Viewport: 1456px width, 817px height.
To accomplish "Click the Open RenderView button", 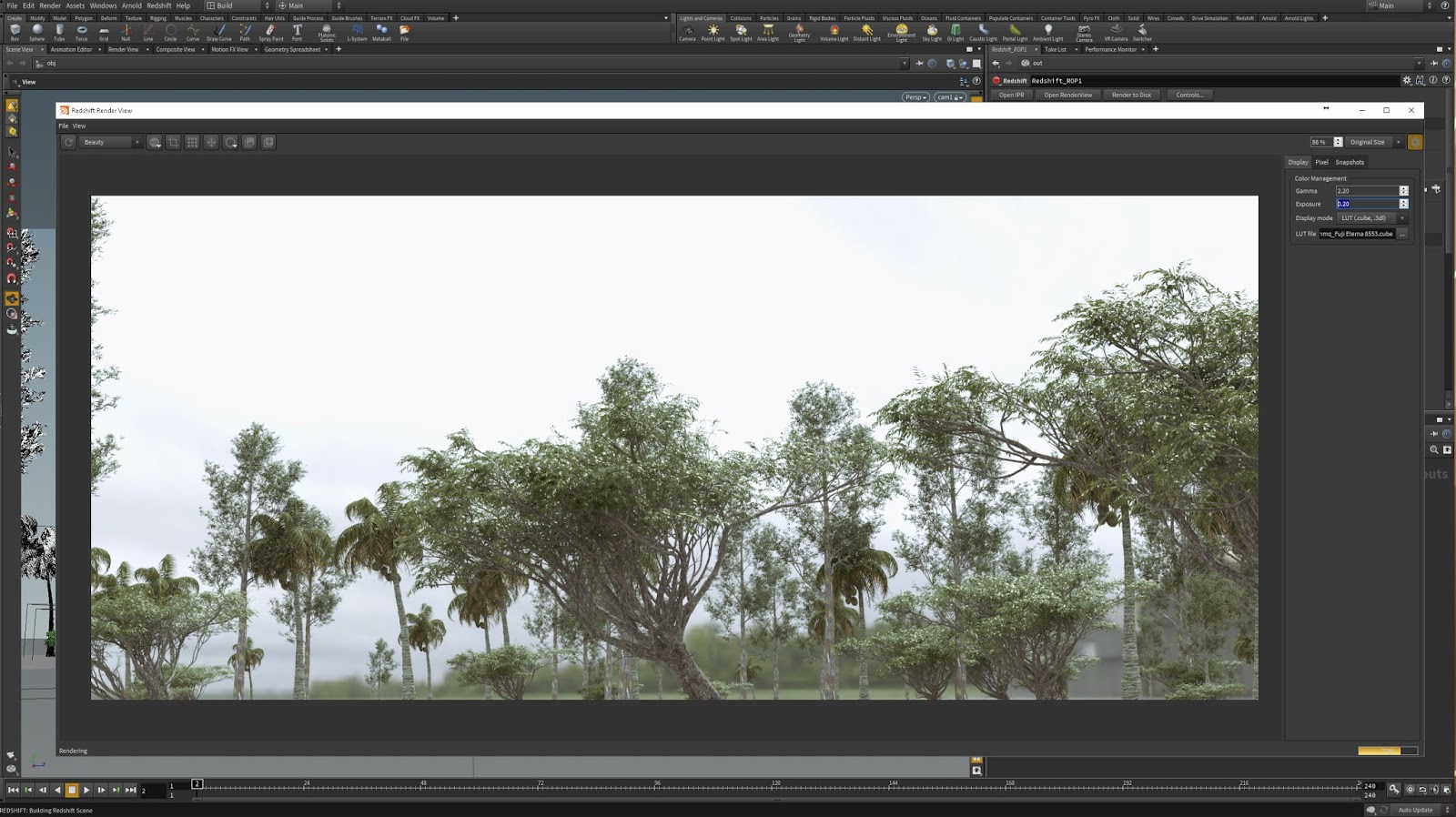I will (1068, 95).
